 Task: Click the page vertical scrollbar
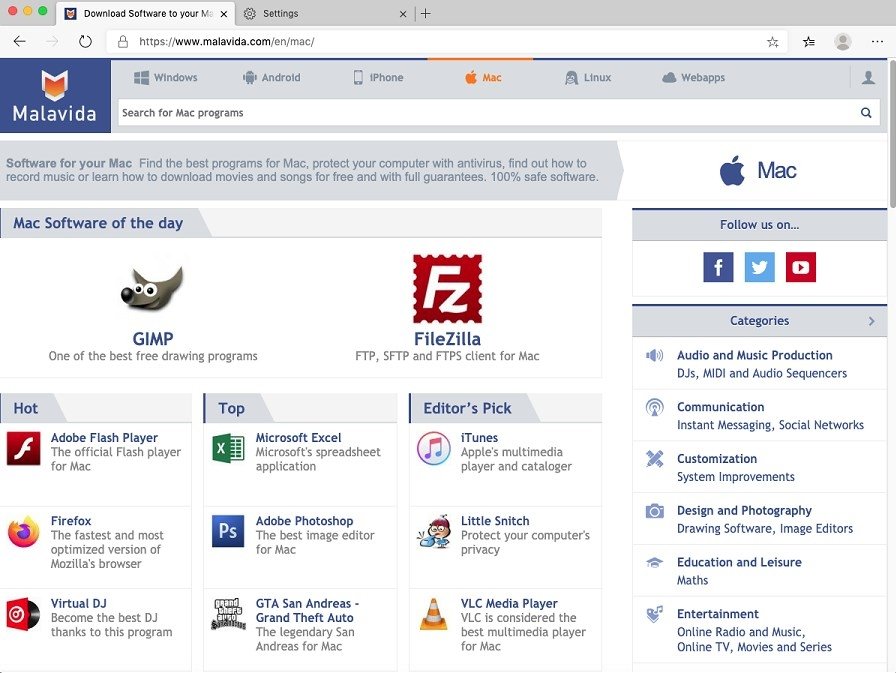pyautogui.click(x=892, y=134)
